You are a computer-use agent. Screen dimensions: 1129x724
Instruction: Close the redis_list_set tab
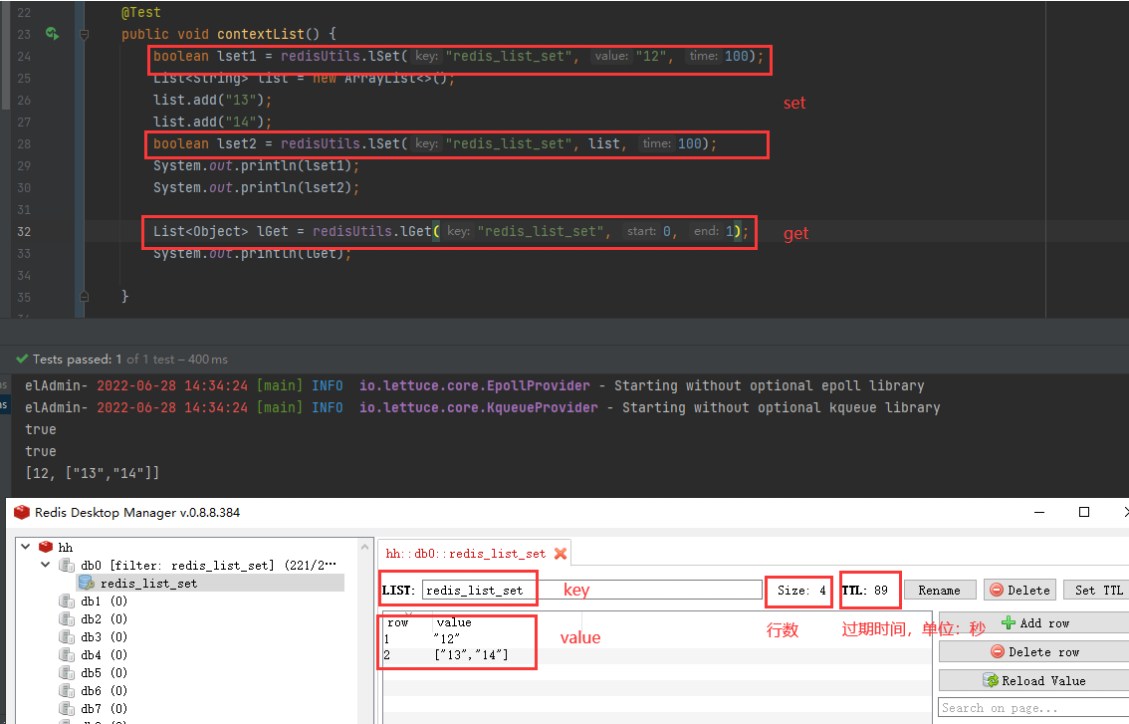pyautogui.click(x=560, y=553)
